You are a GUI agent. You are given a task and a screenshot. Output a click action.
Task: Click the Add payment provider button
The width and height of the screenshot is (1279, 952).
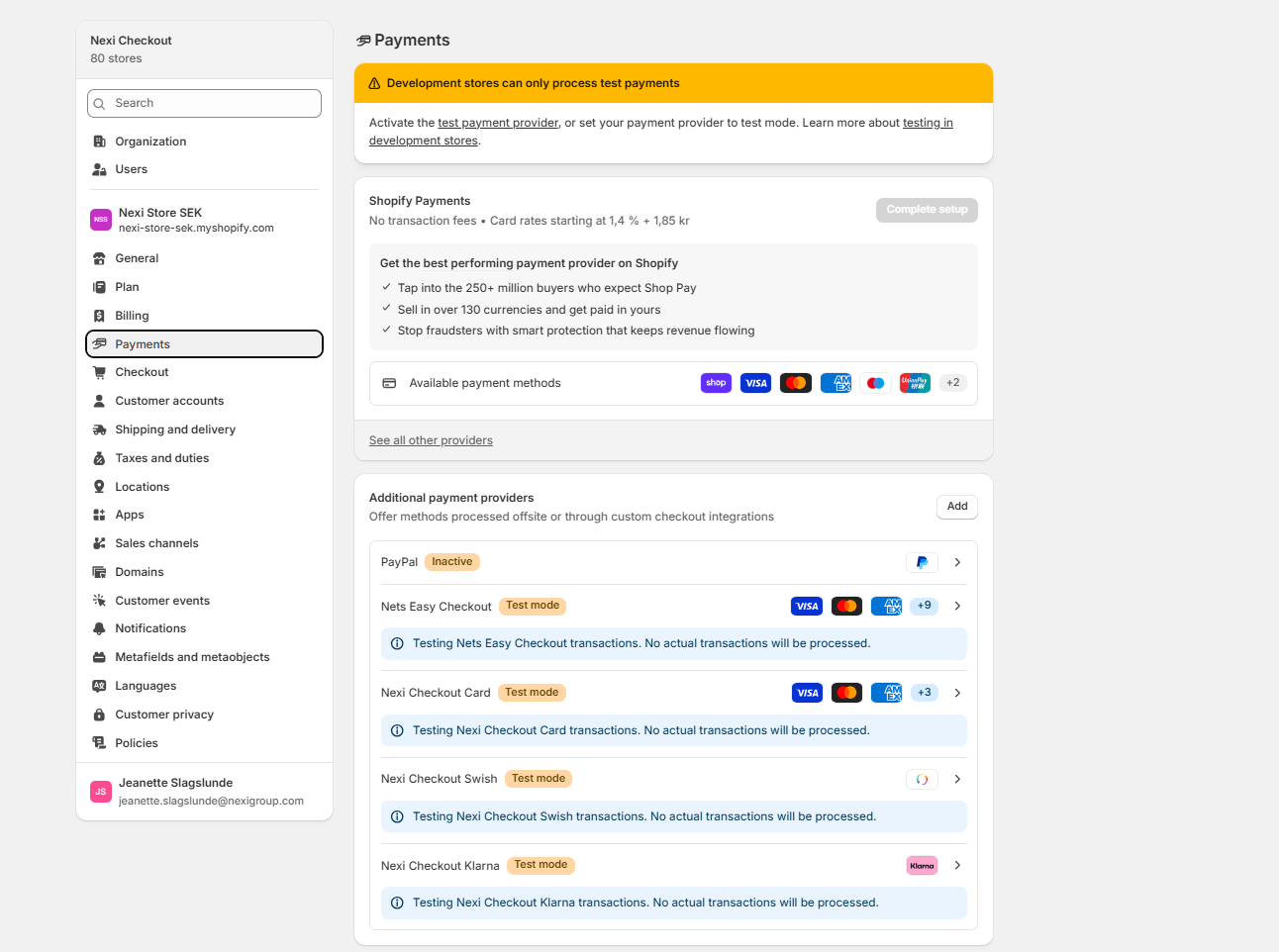click(957, 507)
